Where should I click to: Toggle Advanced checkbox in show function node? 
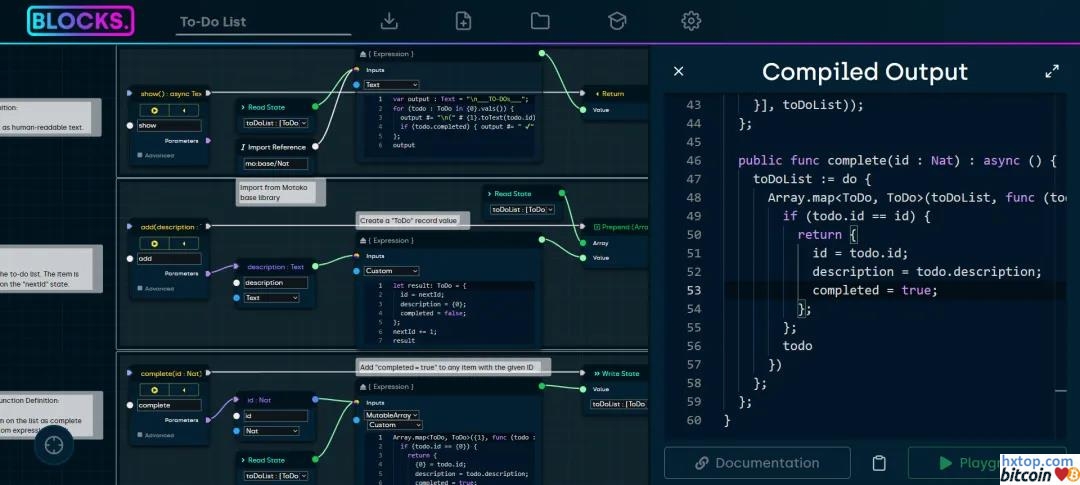point(139,155)
